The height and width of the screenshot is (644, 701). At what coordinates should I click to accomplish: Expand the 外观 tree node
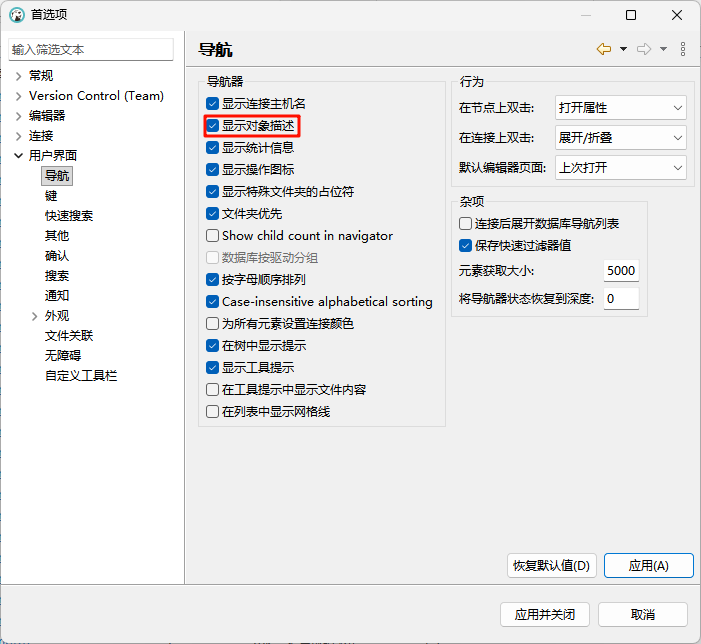tap(34, 316)
